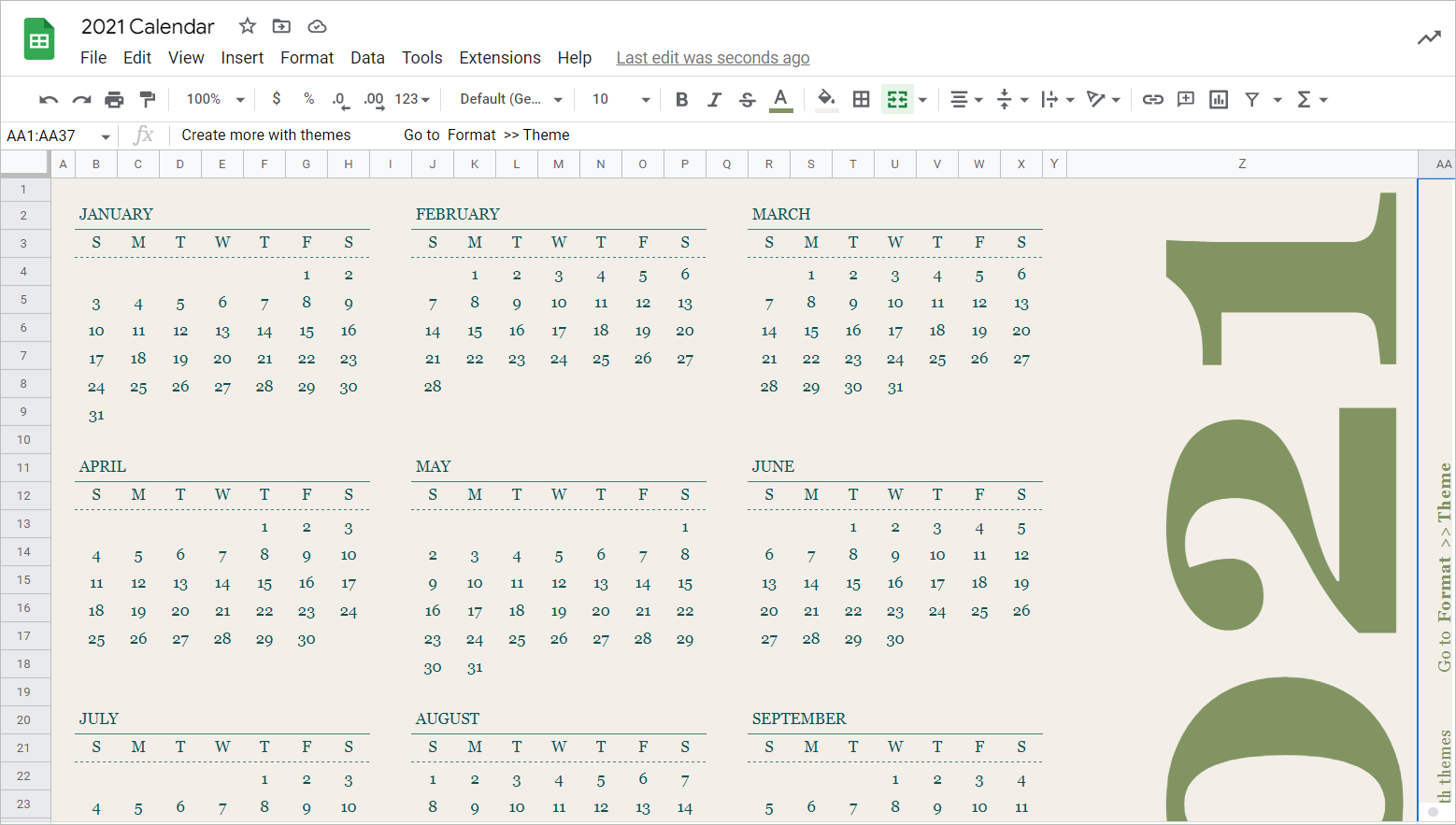Expand the merge cells options arrow
This screenshot has width=1456, height=825.
tap(922, 98)
